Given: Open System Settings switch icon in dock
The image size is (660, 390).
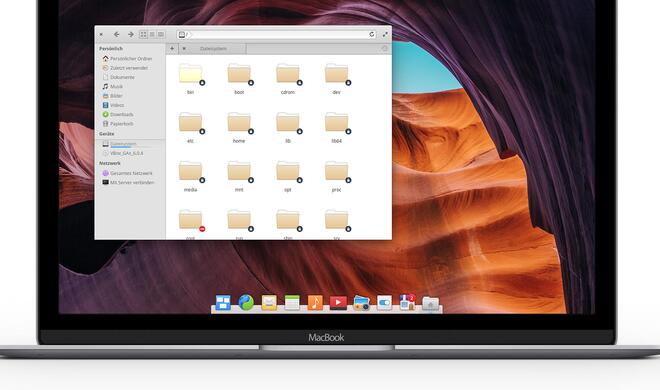Looking at the screenshot, I should 384,302.
